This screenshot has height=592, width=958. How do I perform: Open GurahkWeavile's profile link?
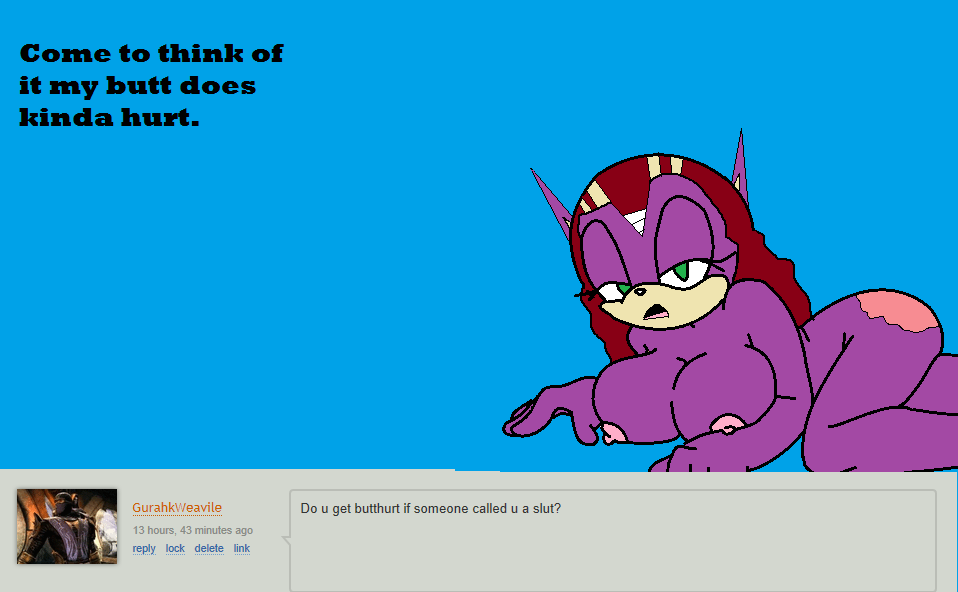click(x=177, y=508)
